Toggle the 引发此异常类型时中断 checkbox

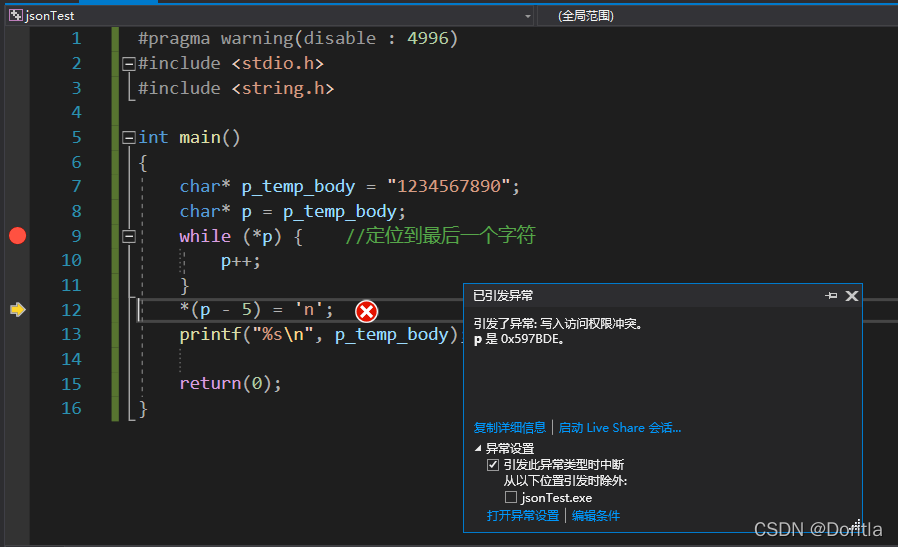[493, 465]
